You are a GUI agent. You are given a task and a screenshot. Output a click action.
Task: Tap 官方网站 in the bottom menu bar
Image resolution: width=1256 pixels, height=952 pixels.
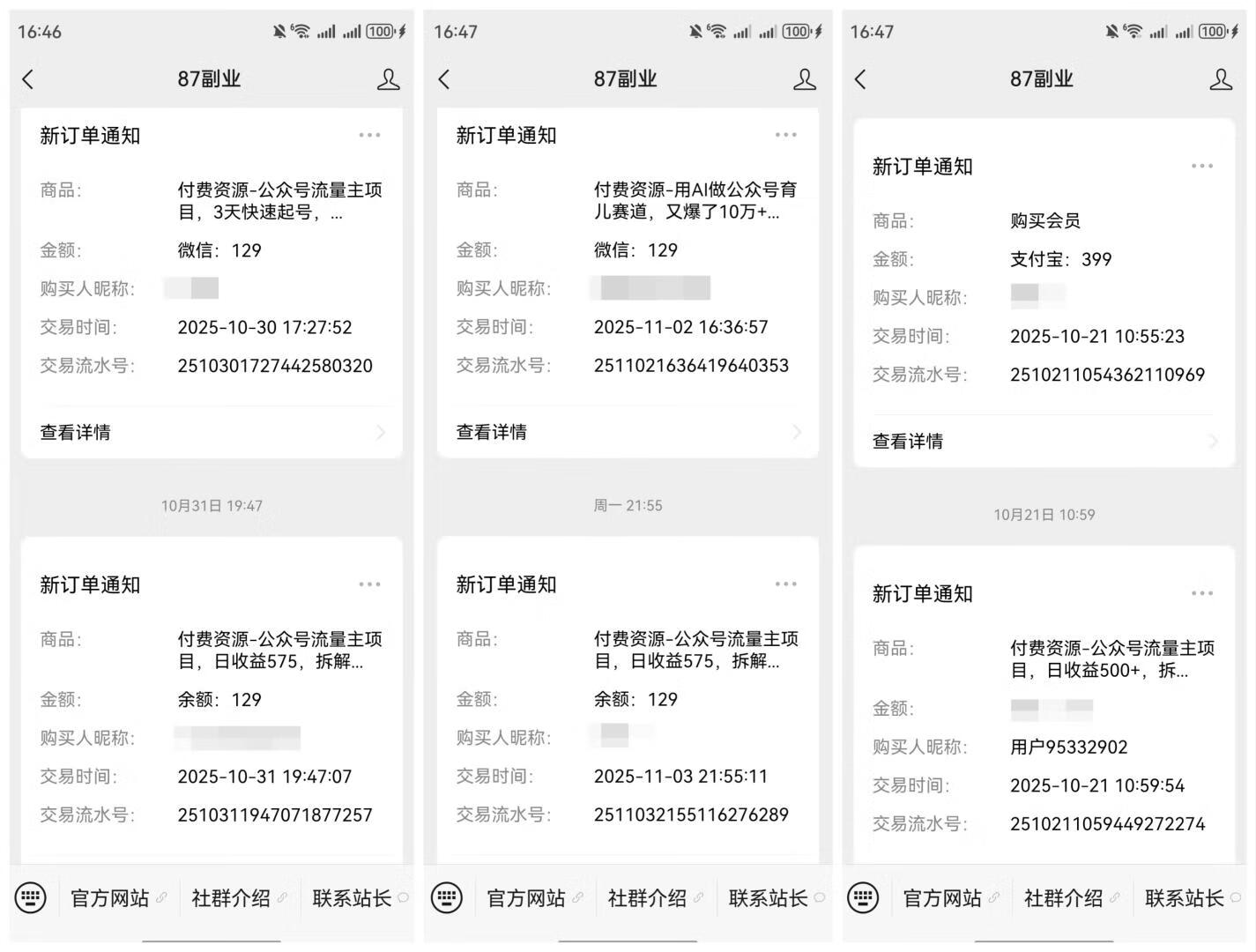point(109,897)
